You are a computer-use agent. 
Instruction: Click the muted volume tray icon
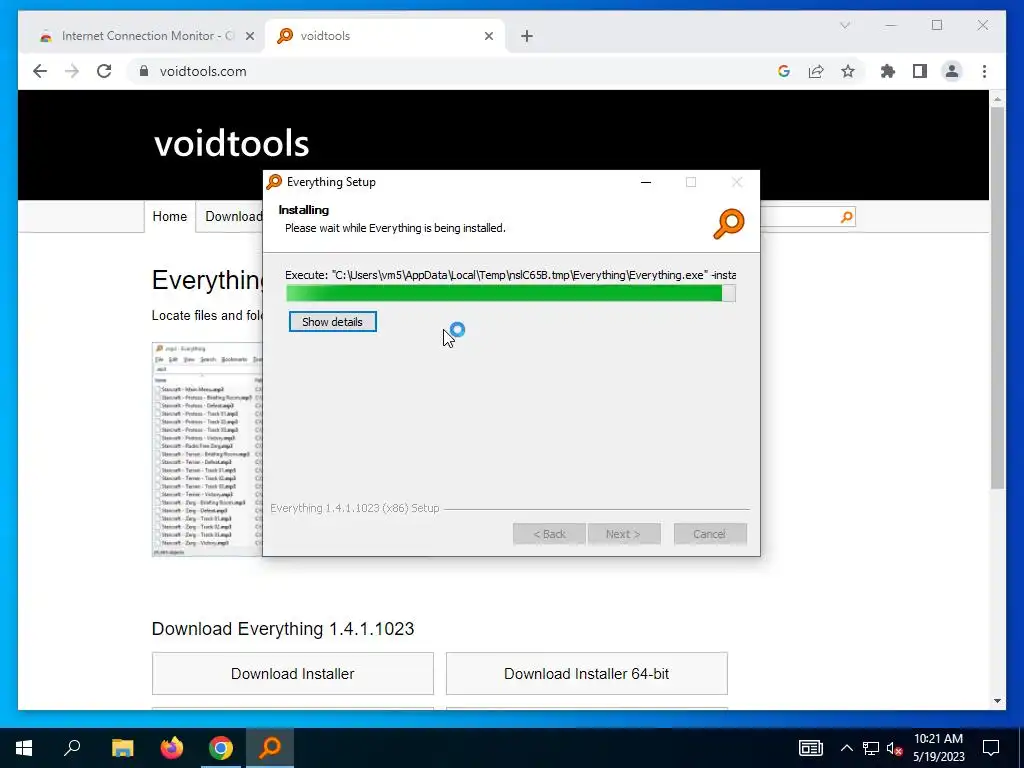point(895,748)
